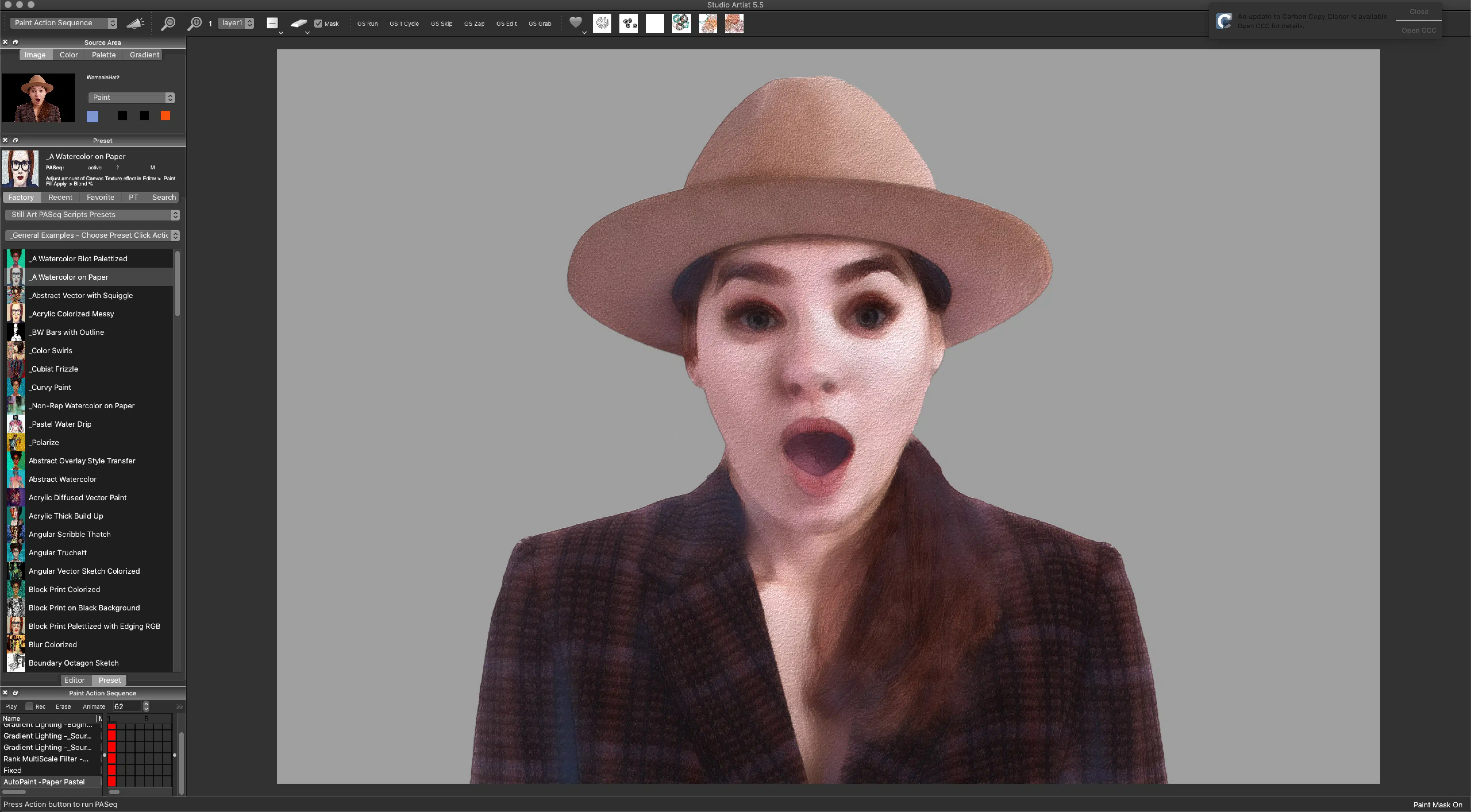Open the Paint Action Sequence mode dropdown

pos(64,23)
